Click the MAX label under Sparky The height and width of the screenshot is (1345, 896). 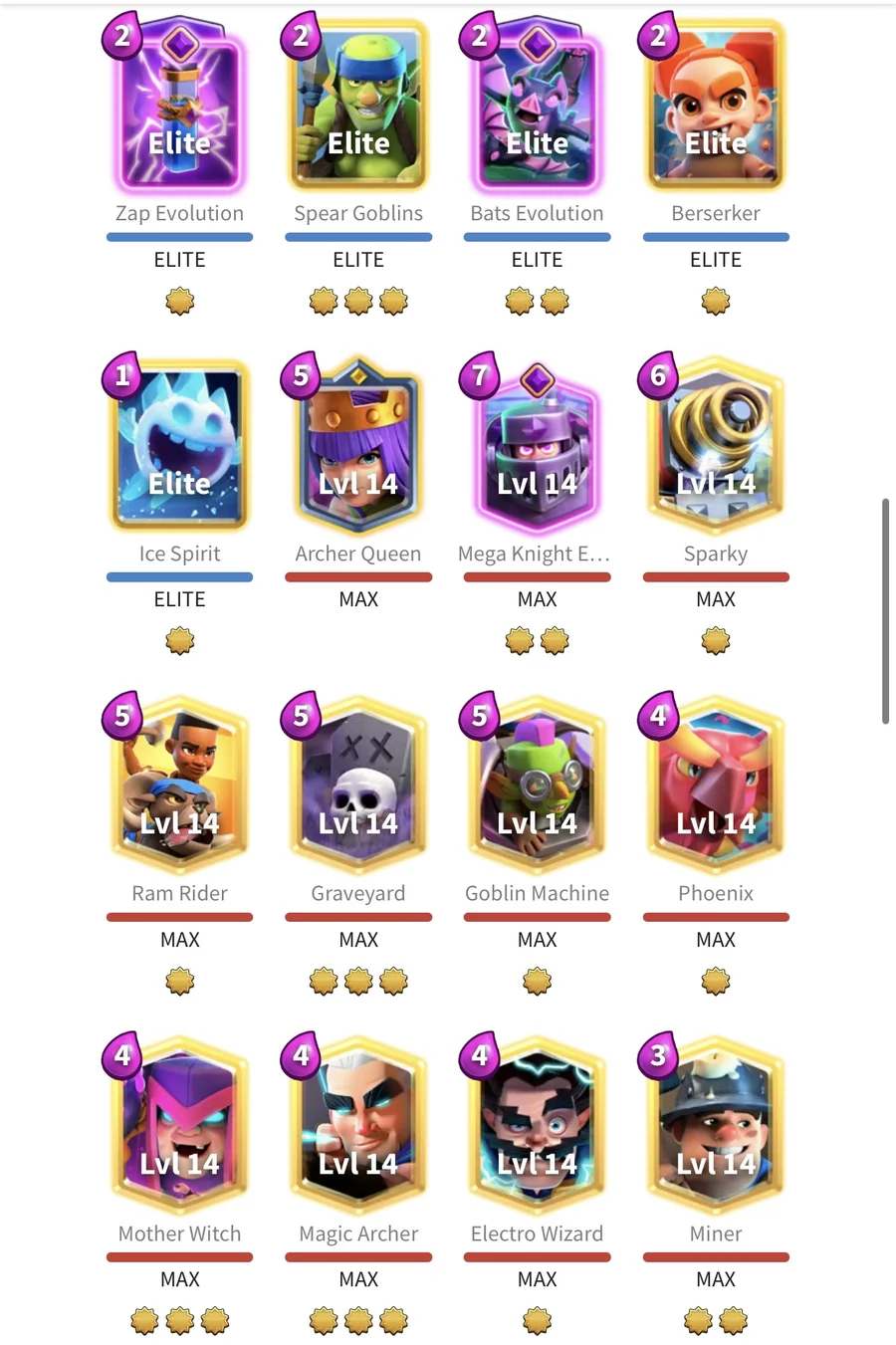click(x=716, y=599)
